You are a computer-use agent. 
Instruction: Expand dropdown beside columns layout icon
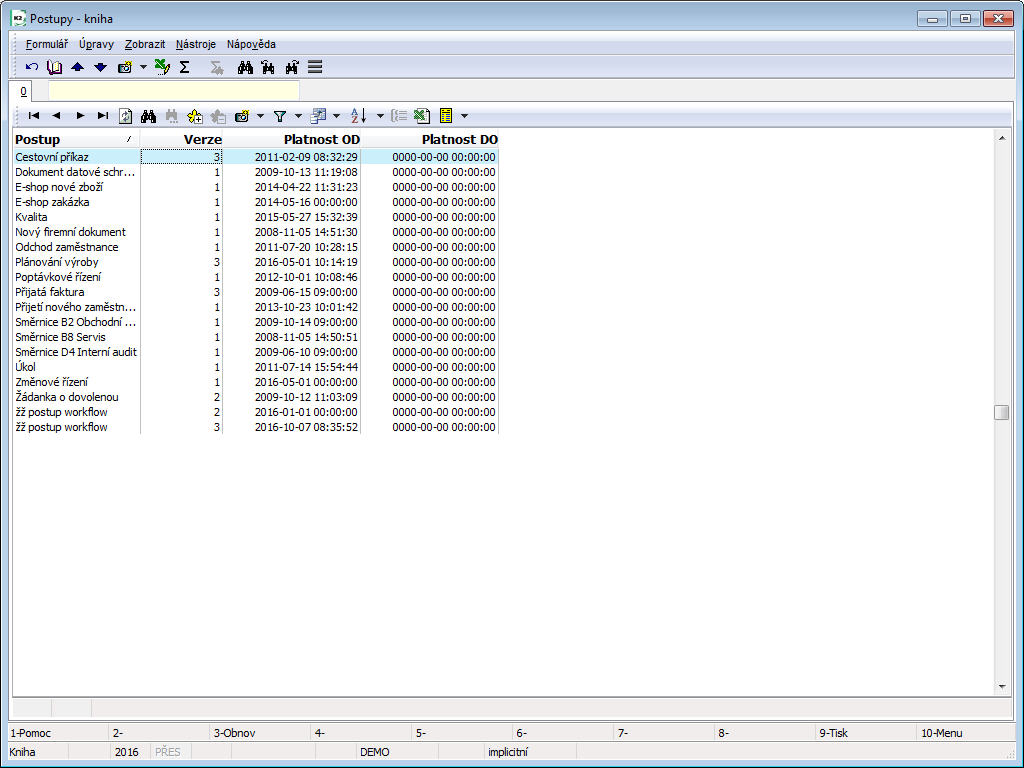coord(336,116)
